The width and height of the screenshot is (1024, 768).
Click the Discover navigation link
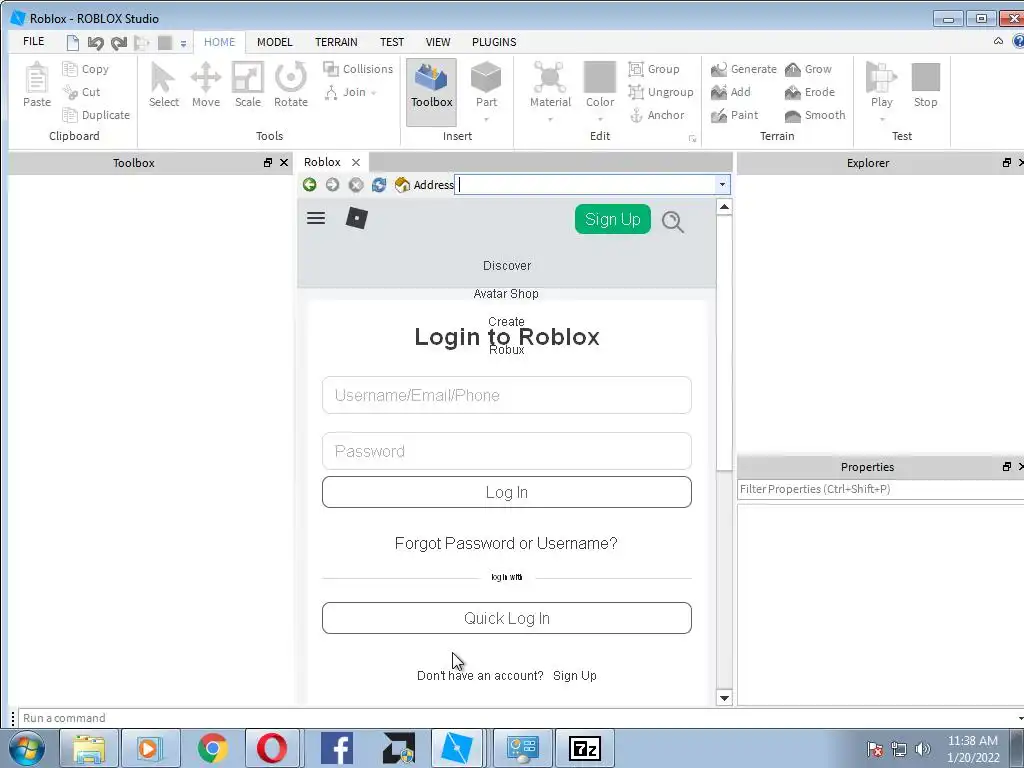(x=507, y=266)
